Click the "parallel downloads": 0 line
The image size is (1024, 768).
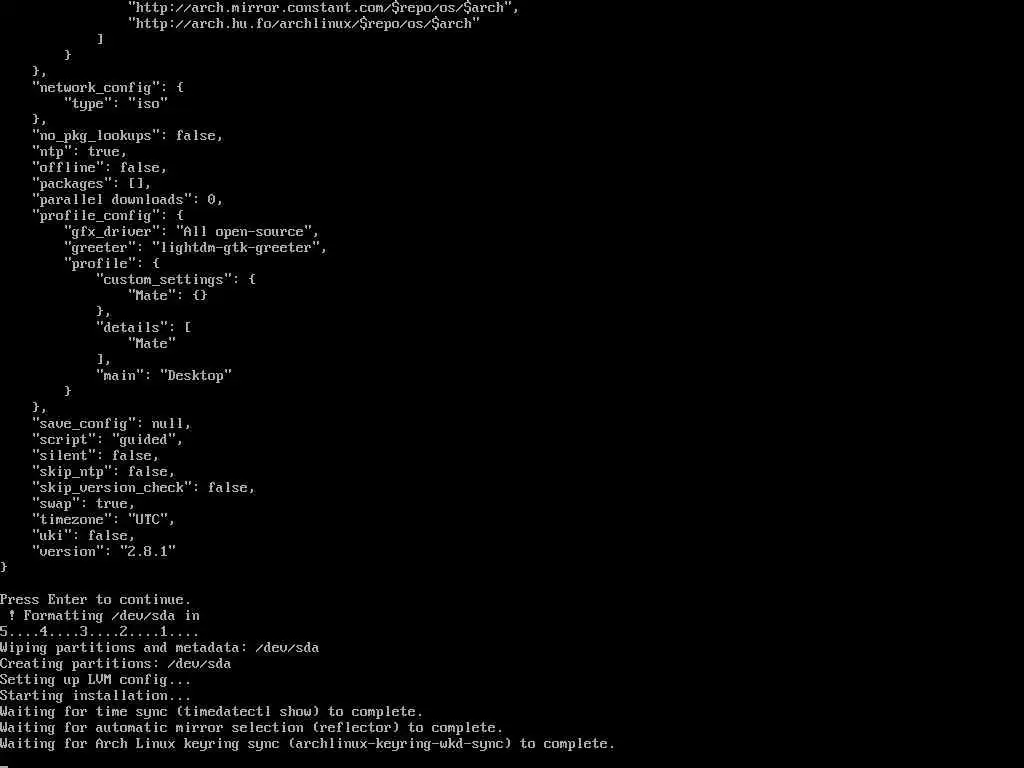tap(127, 199)
